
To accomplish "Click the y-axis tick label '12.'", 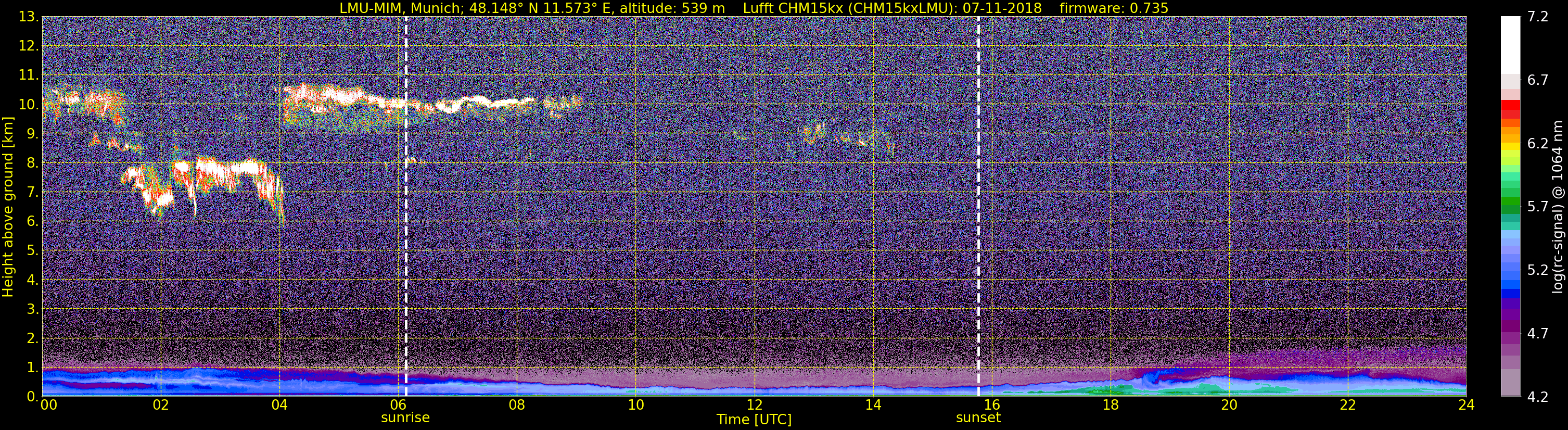I will point(29,46).
